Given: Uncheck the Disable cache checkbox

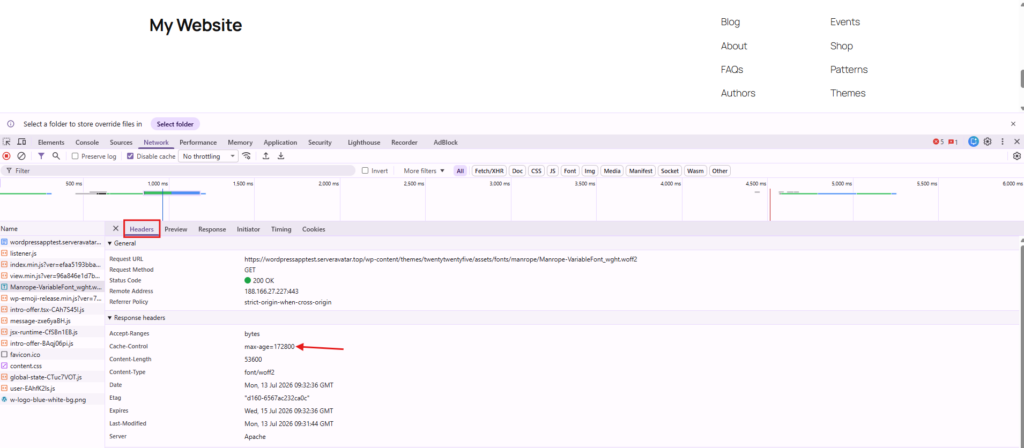Looking at the screenshot, I should [x=130, y=157].
